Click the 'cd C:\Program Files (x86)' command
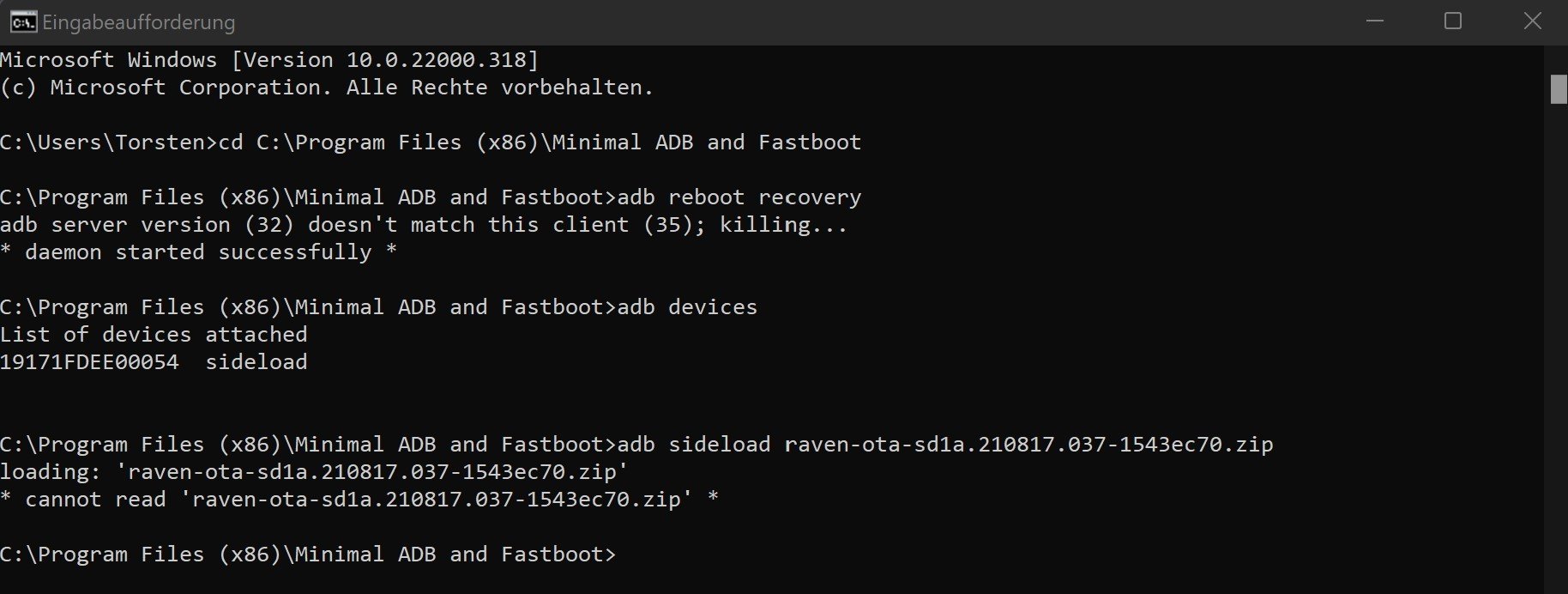 [540, 142]
